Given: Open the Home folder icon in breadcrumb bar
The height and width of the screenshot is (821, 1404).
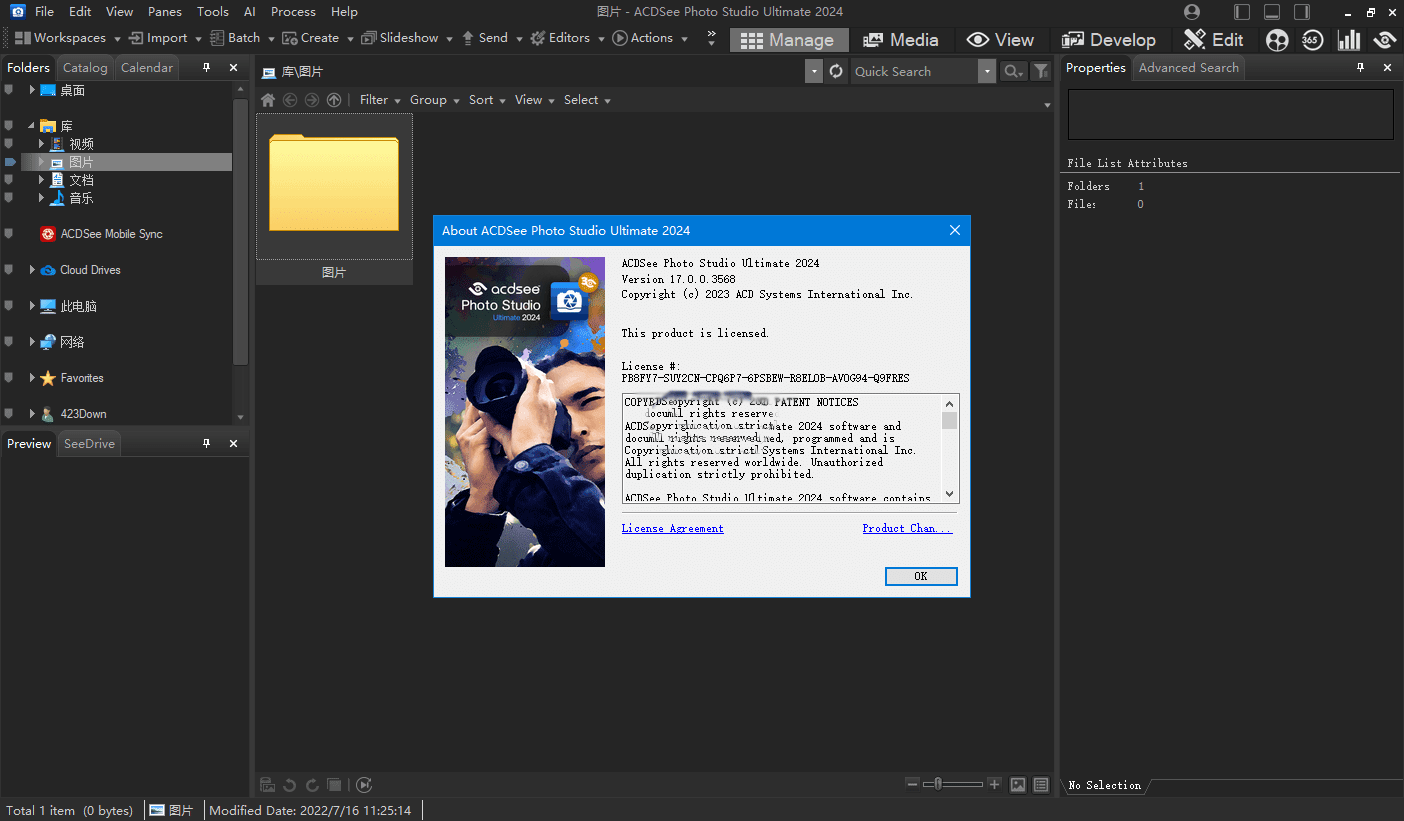Looking at the screenshot, I should [x=267, y=99].
